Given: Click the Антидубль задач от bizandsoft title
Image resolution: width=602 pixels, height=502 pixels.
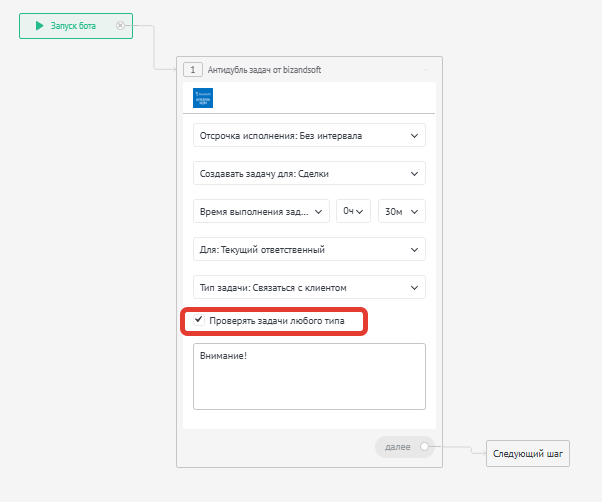Looking at the screenshot, I should (264, 70).
